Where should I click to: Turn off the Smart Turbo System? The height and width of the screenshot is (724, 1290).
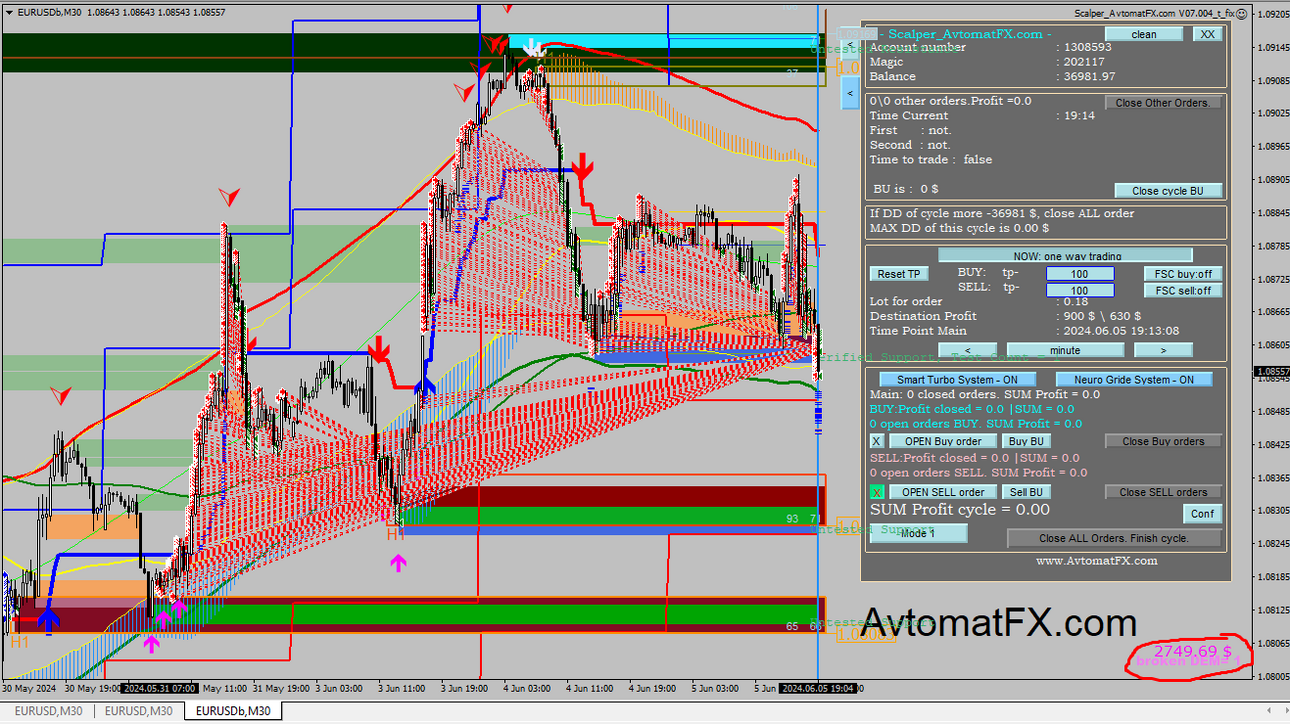tap(958, 380)
